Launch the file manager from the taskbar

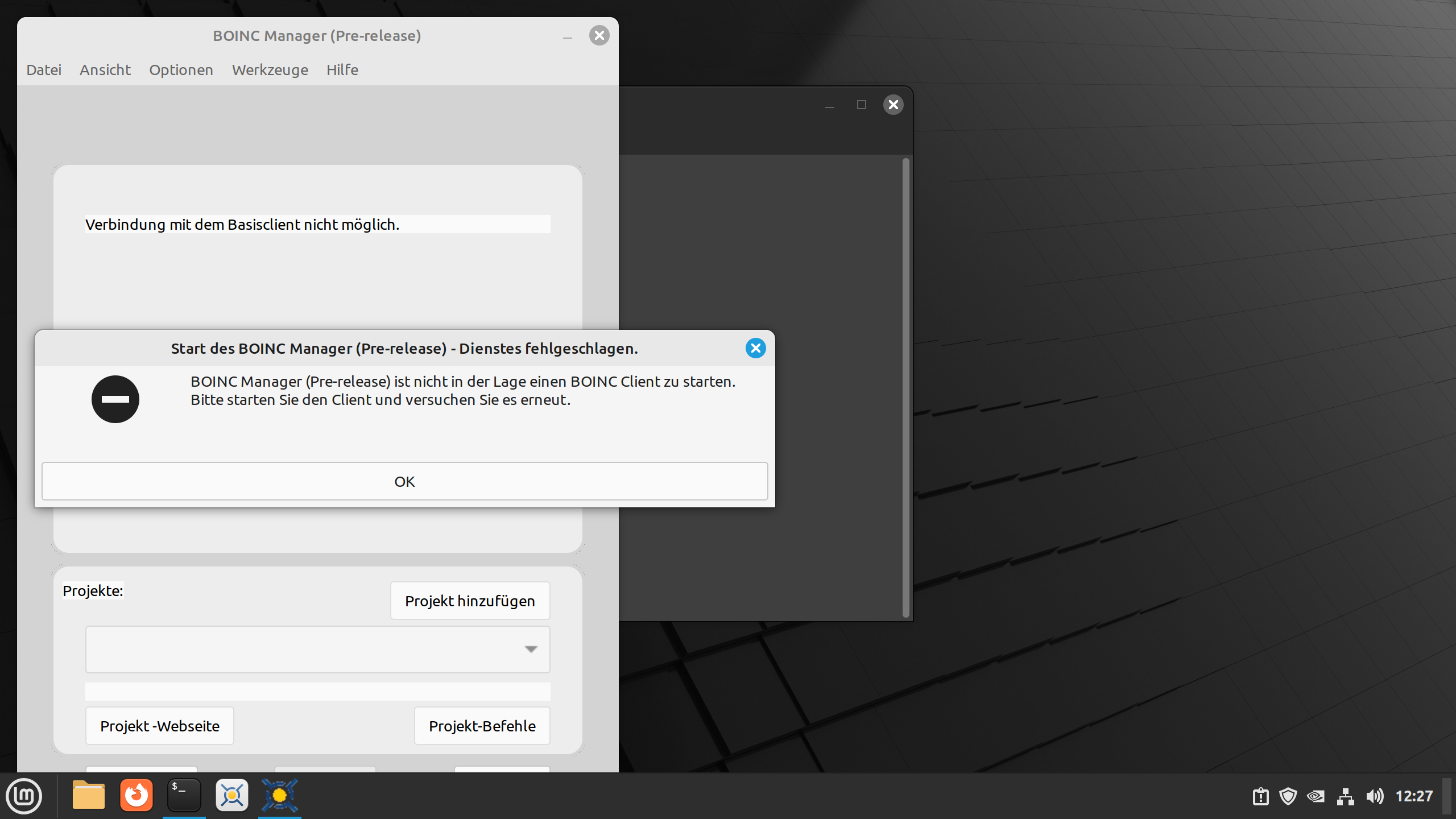(x=88, y=795)
